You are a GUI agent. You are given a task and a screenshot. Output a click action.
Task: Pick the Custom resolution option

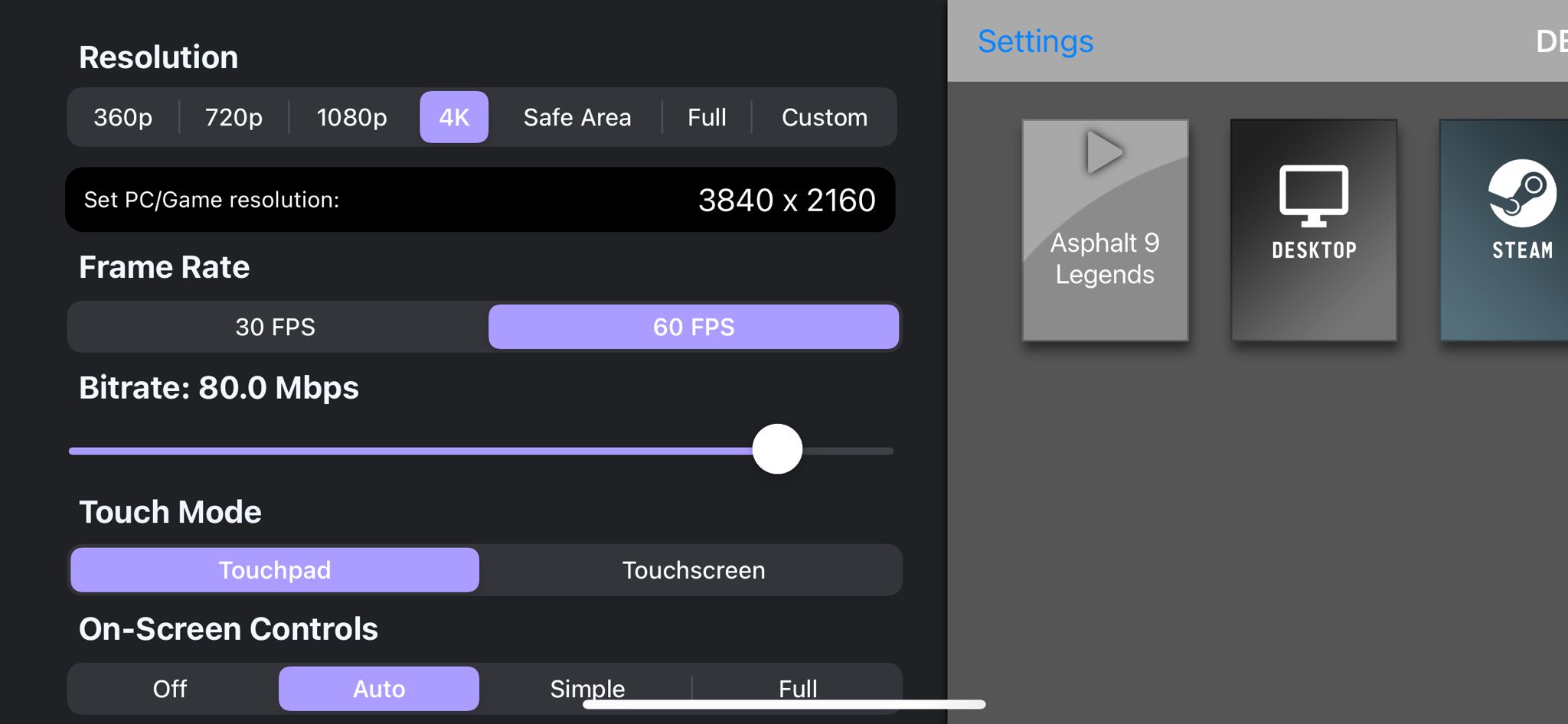coord(825,117)
